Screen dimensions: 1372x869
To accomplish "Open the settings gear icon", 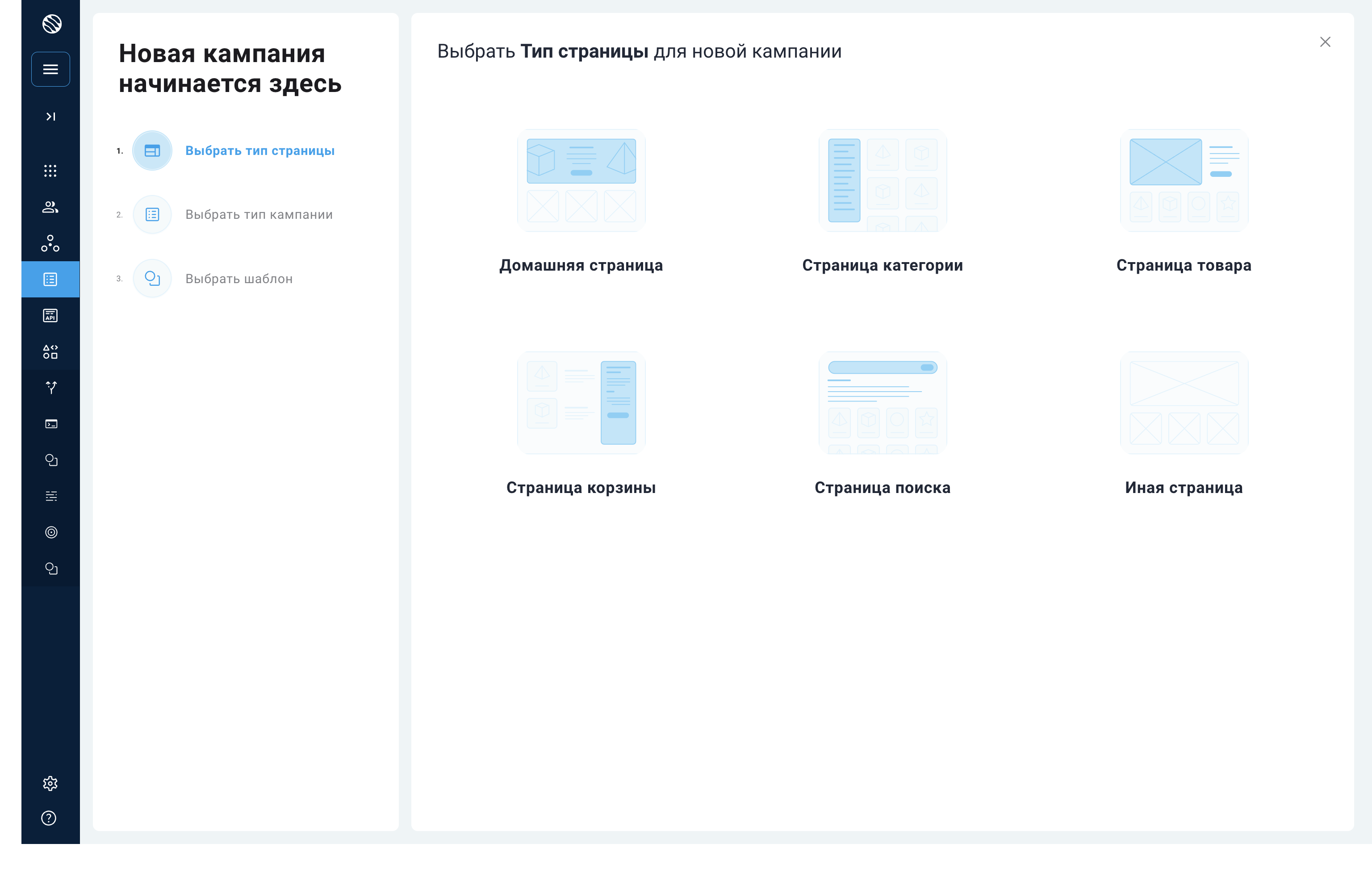I will point(50,784).
